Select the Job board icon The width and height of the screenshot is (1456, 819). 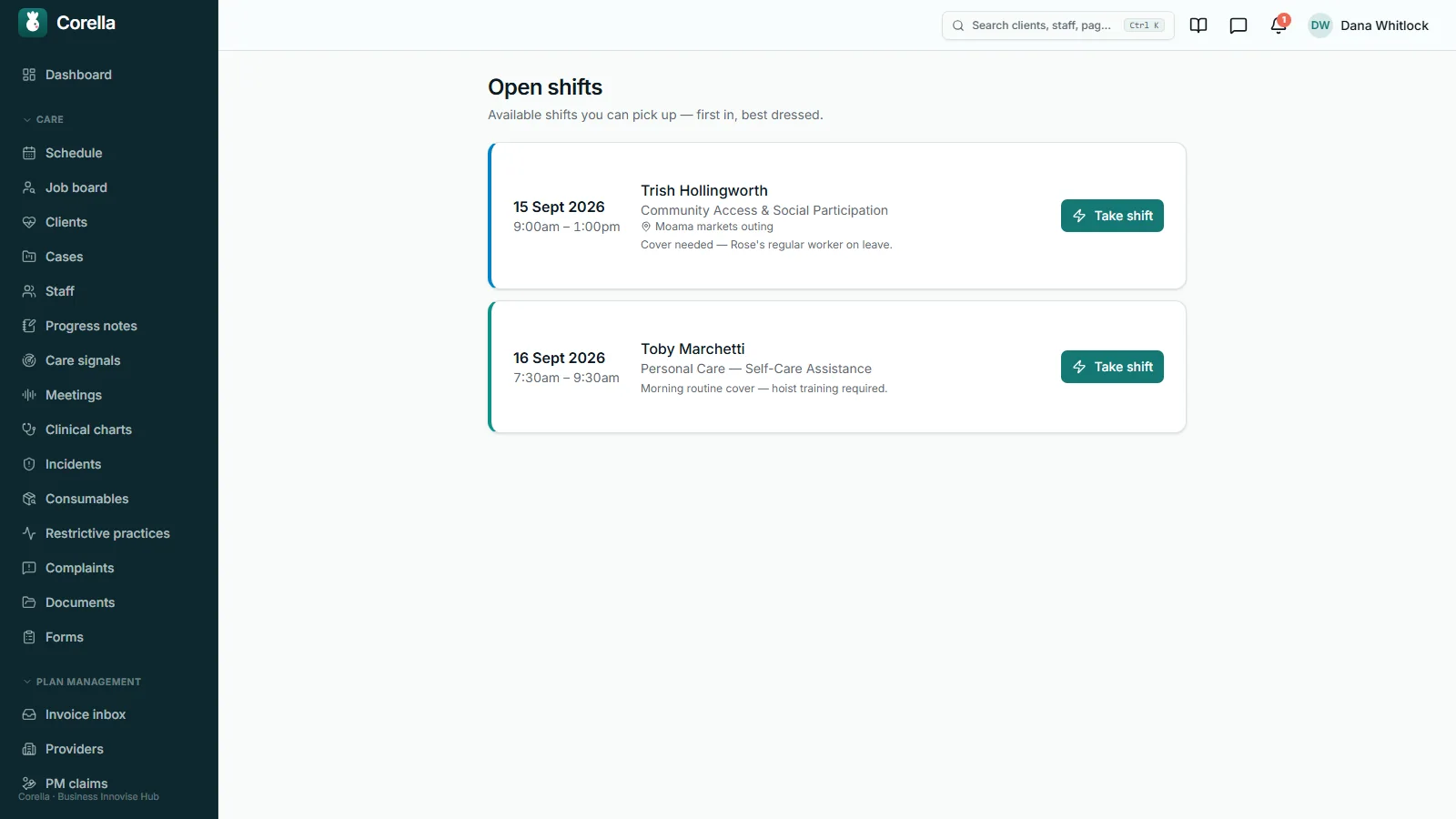pos(29,187)
